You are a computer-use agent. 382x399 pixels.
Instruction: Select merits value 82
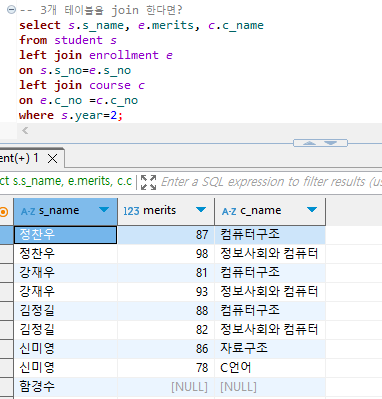[x=166, y=330]
